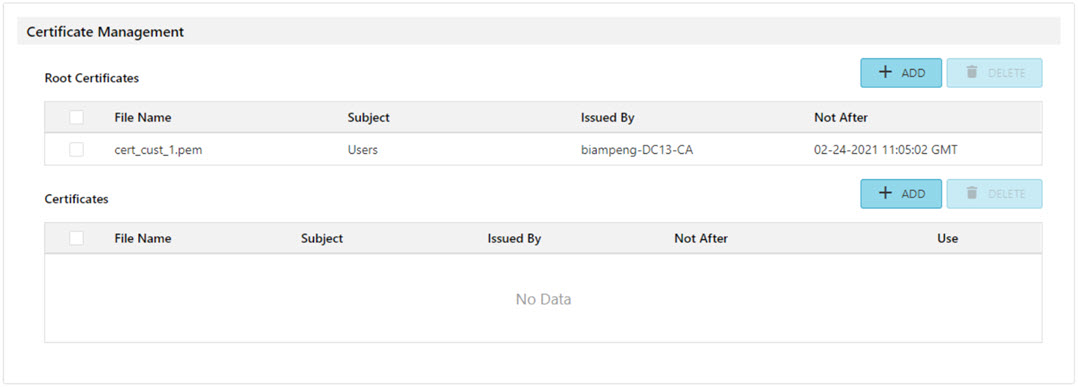Click the trash icon on Certificates DELETE
The width and height of the screenshot is (1078, 387).
(971, 193)
